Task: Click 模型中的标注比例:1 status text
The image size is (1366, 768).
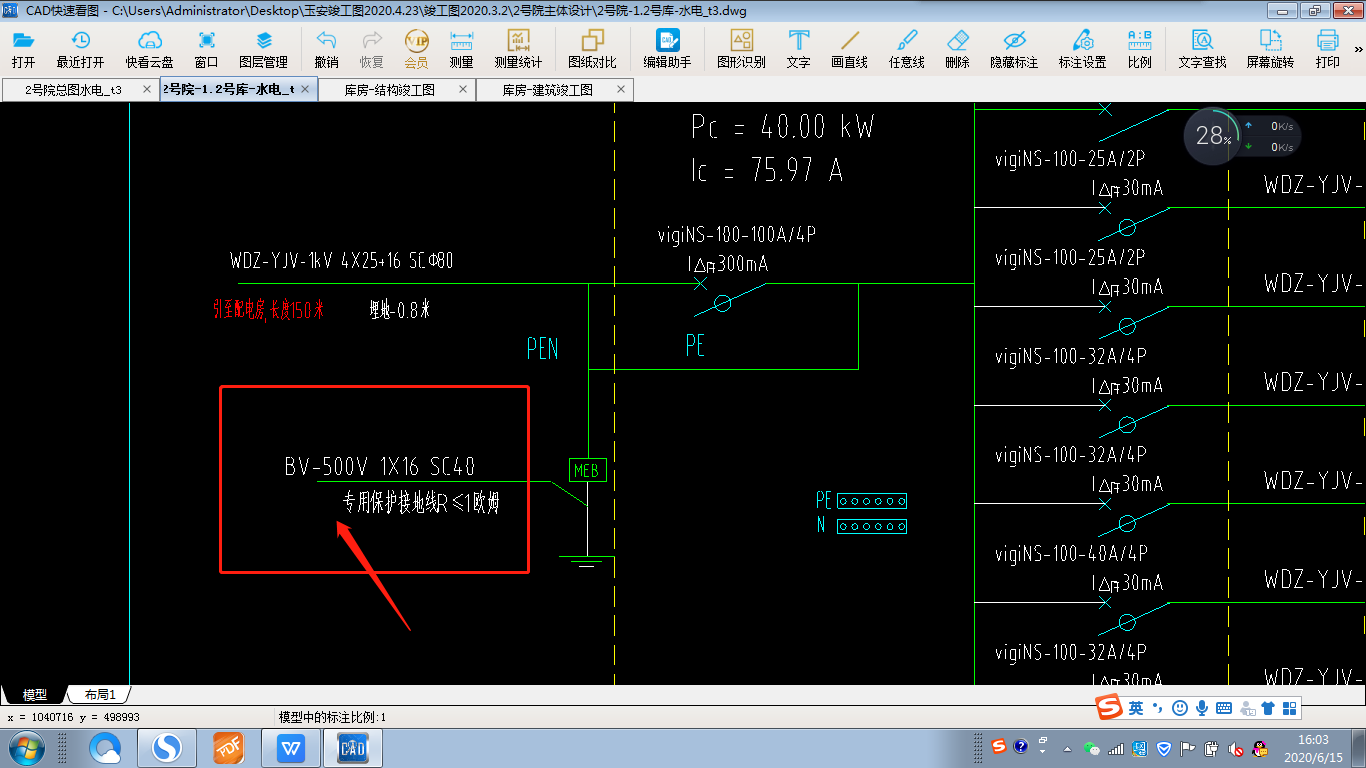Action: pos(332,717)
